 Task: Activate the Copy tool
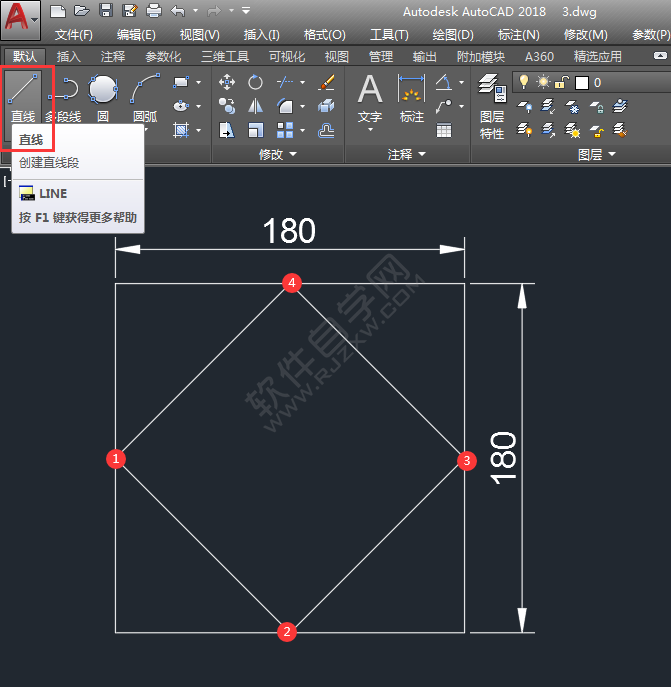tap(227, 106)
